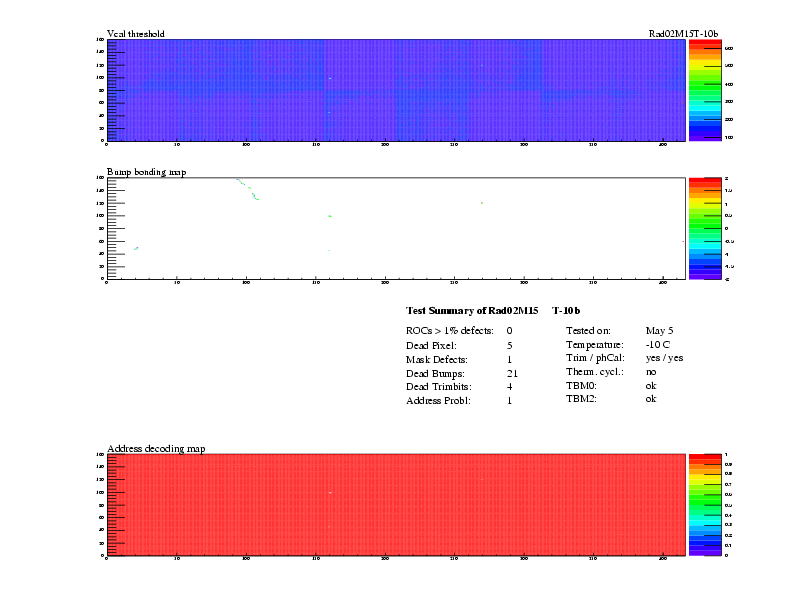Select the ROCs > 1% defects label
This screenshot has width=792, height=612.
tap(449, 330)
